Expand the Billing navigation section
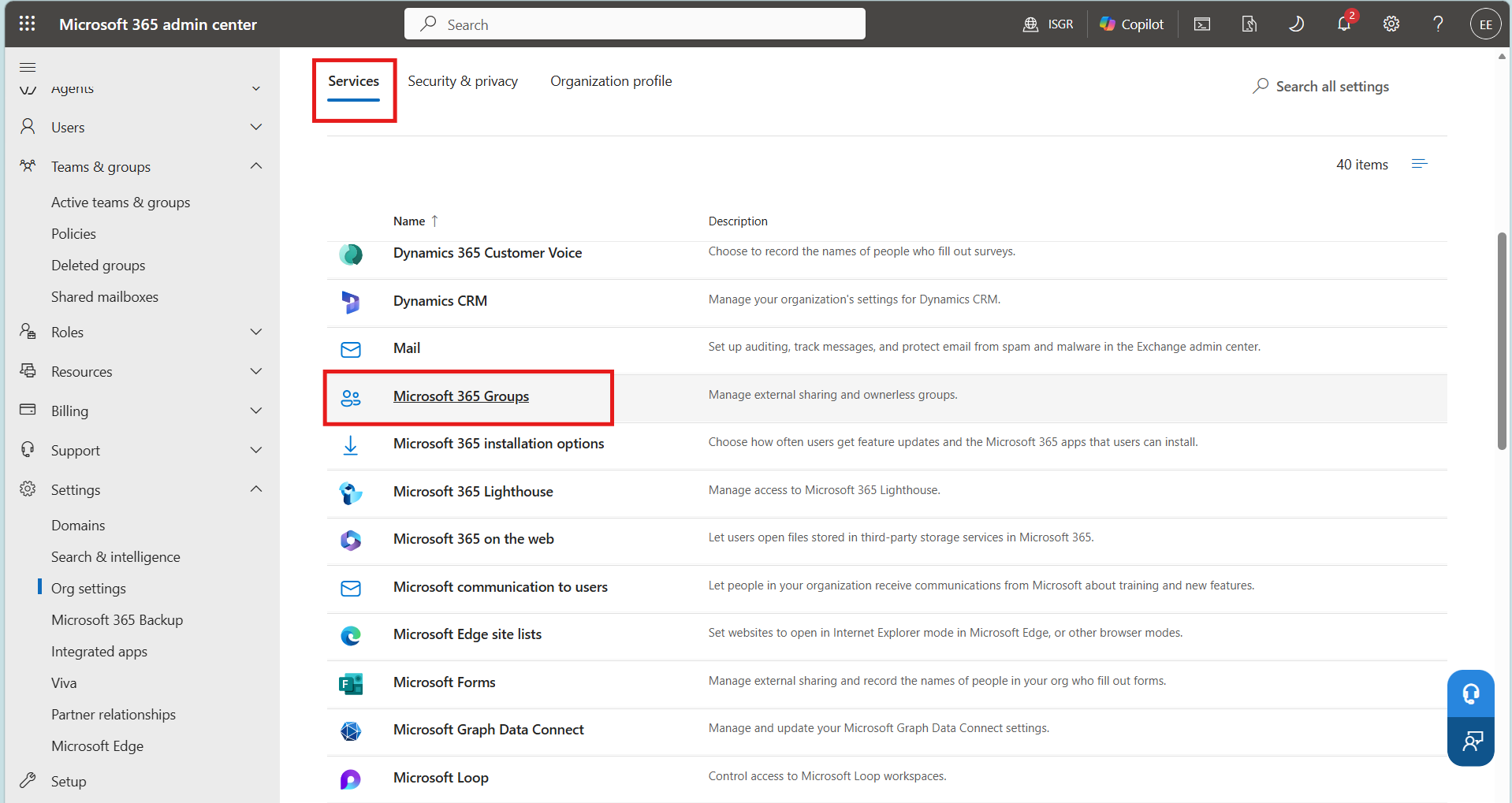 [x=142, y=411]
